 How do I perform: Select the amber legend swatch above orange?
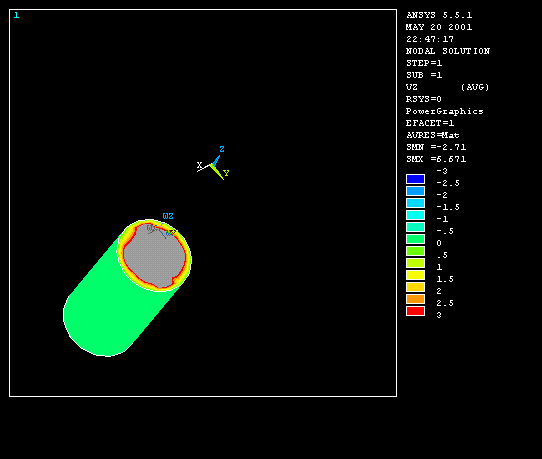[x=415, y=287]
